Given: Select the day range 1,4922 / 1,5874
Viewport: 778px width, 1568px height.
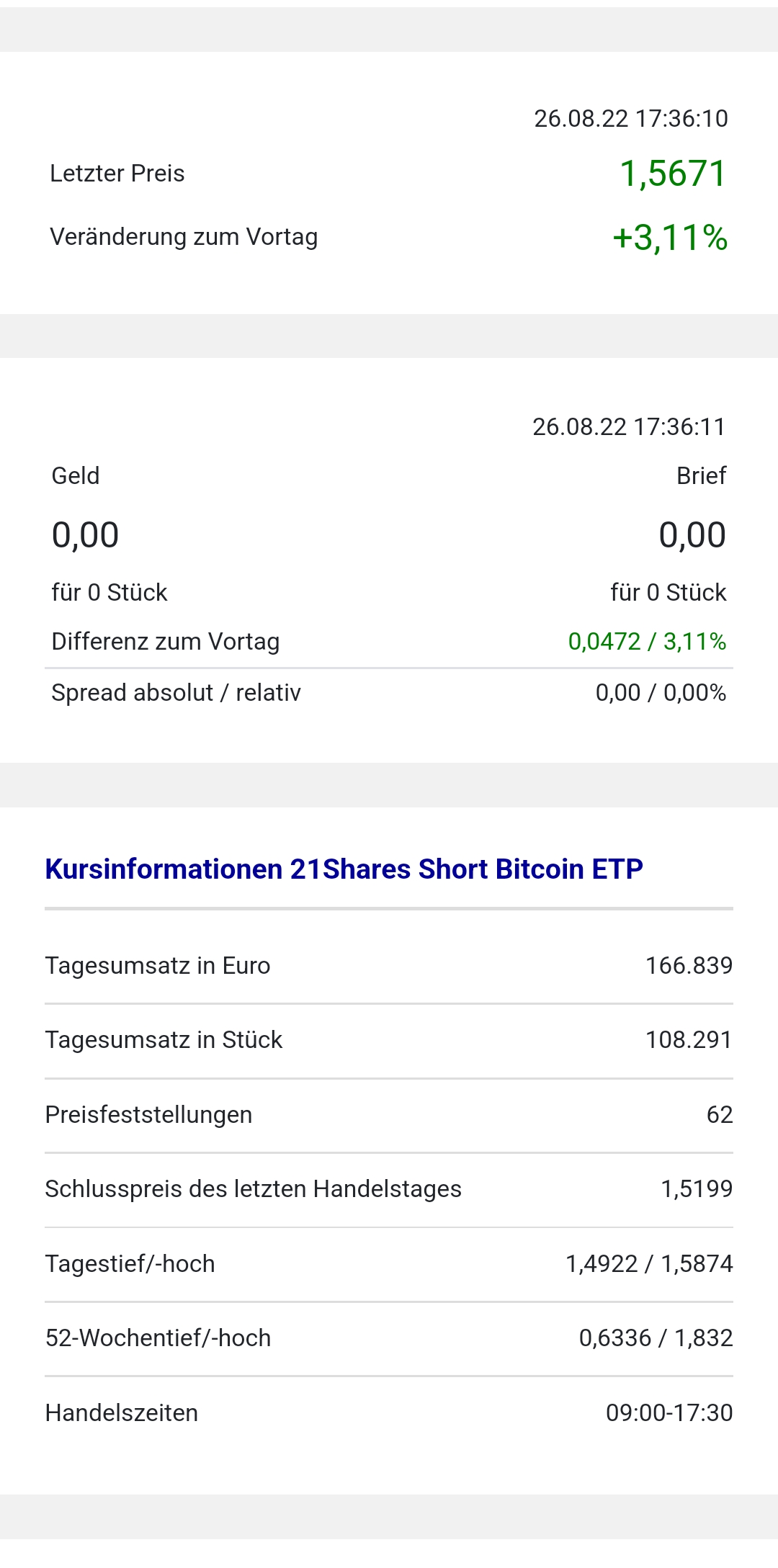Looking at the screenshot, I should (x=649, y=1264).
